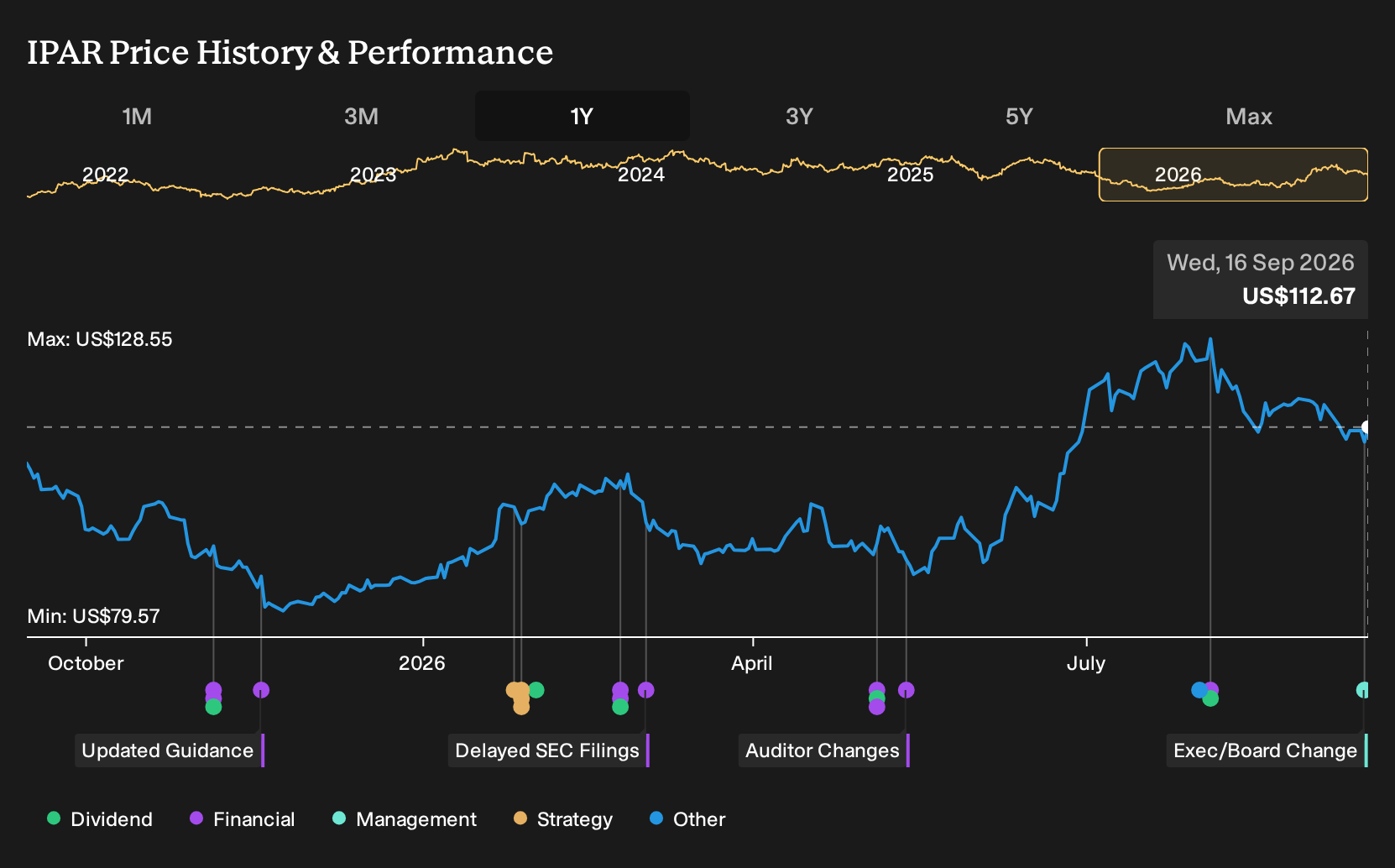The image size is (1395, 868).
Task: Toggle the Financial legend filter
Action: pos(243,819)
